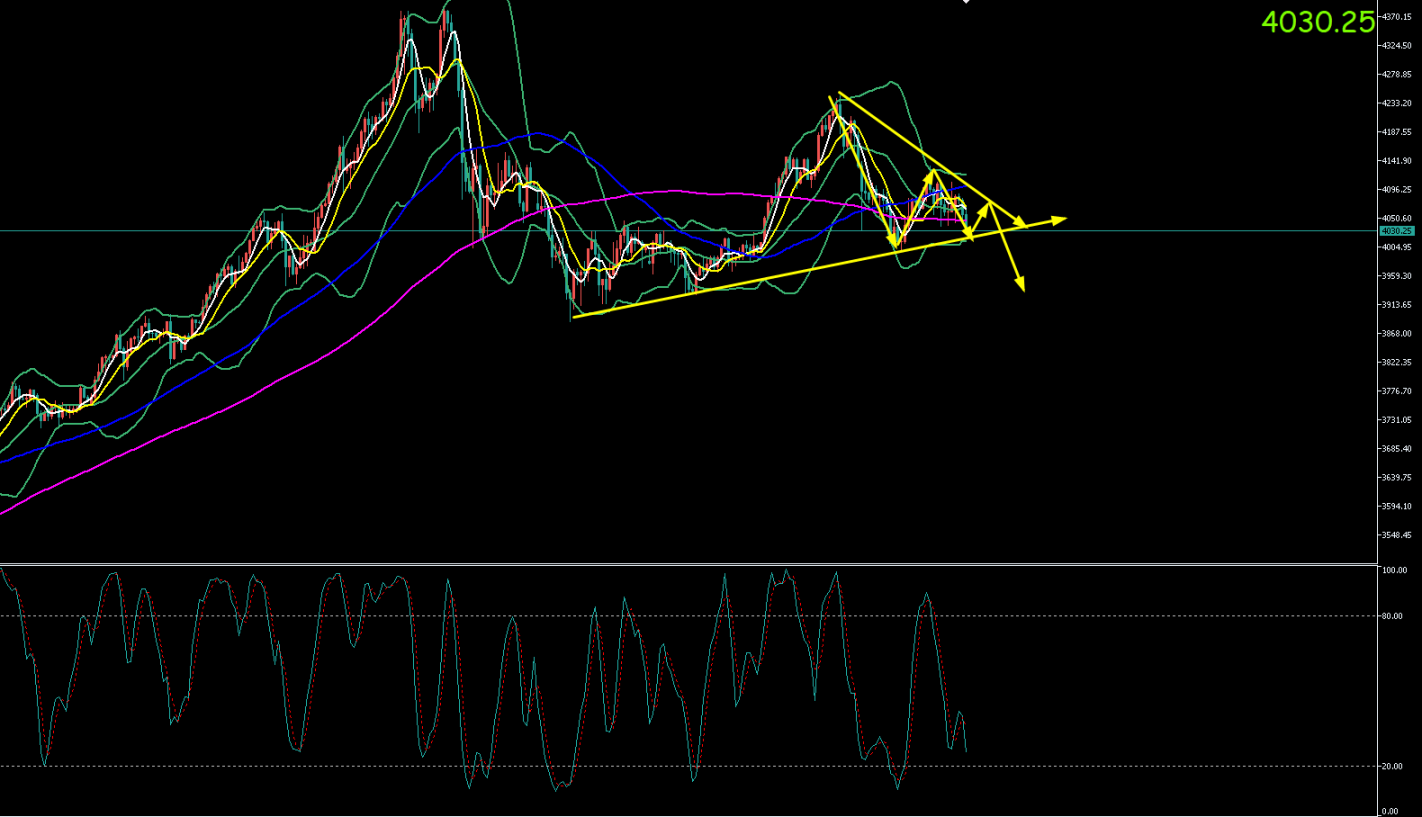Click the left start of the rising yellow trendline
This screenshot has width=1422, height=817.
tap(574, 317)
